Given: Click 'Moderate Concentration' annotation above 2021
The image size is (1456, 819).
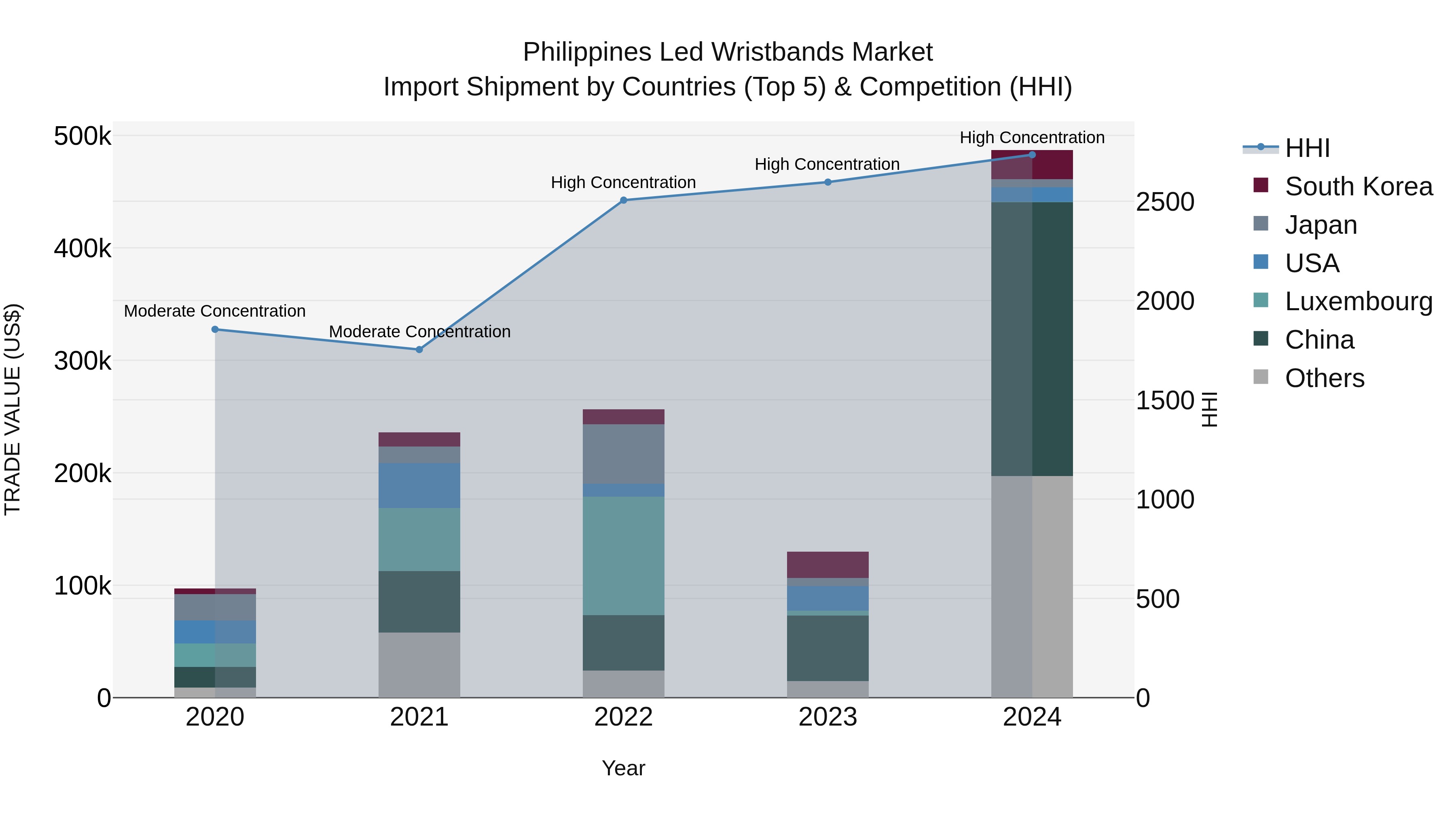Looking at the screenshot, I should (x=419, y=331).
